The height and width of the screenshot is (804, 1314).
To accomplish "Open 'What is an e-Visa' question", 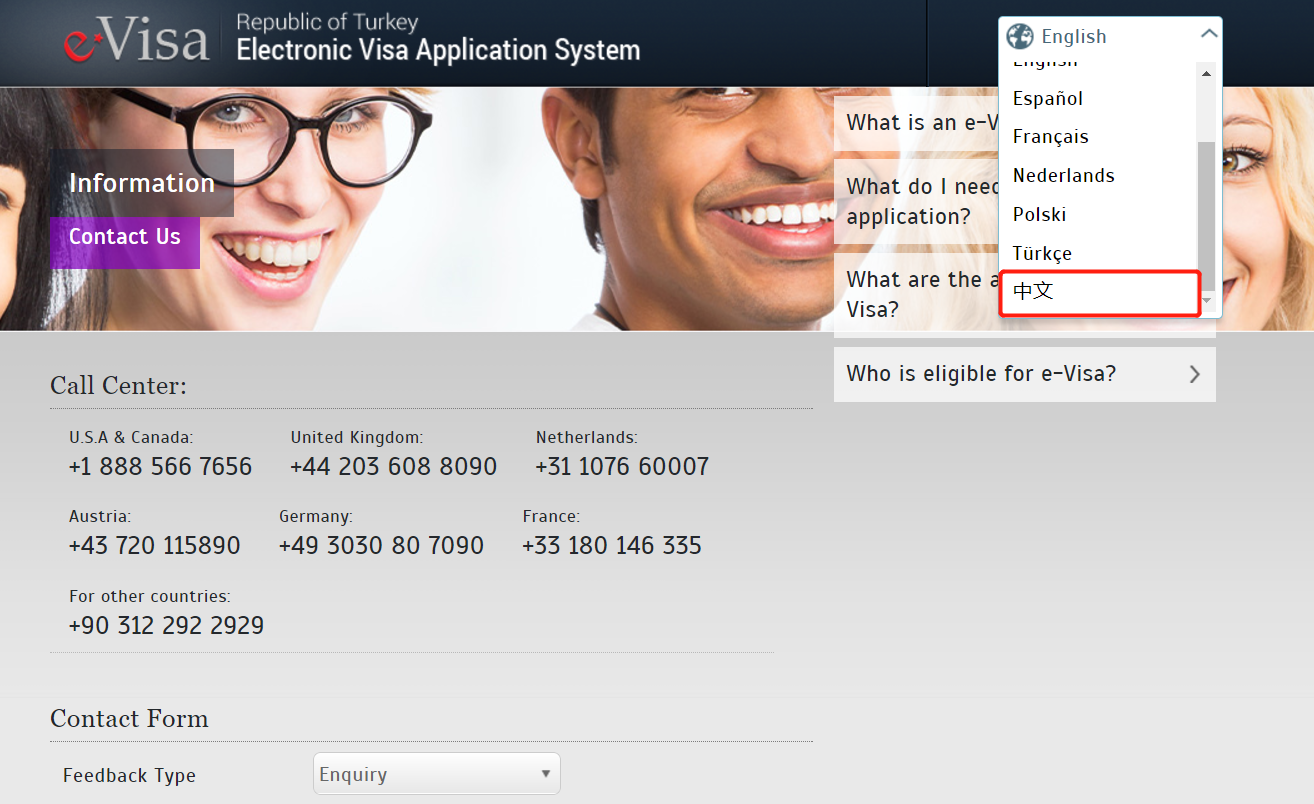I will [915, 123].
